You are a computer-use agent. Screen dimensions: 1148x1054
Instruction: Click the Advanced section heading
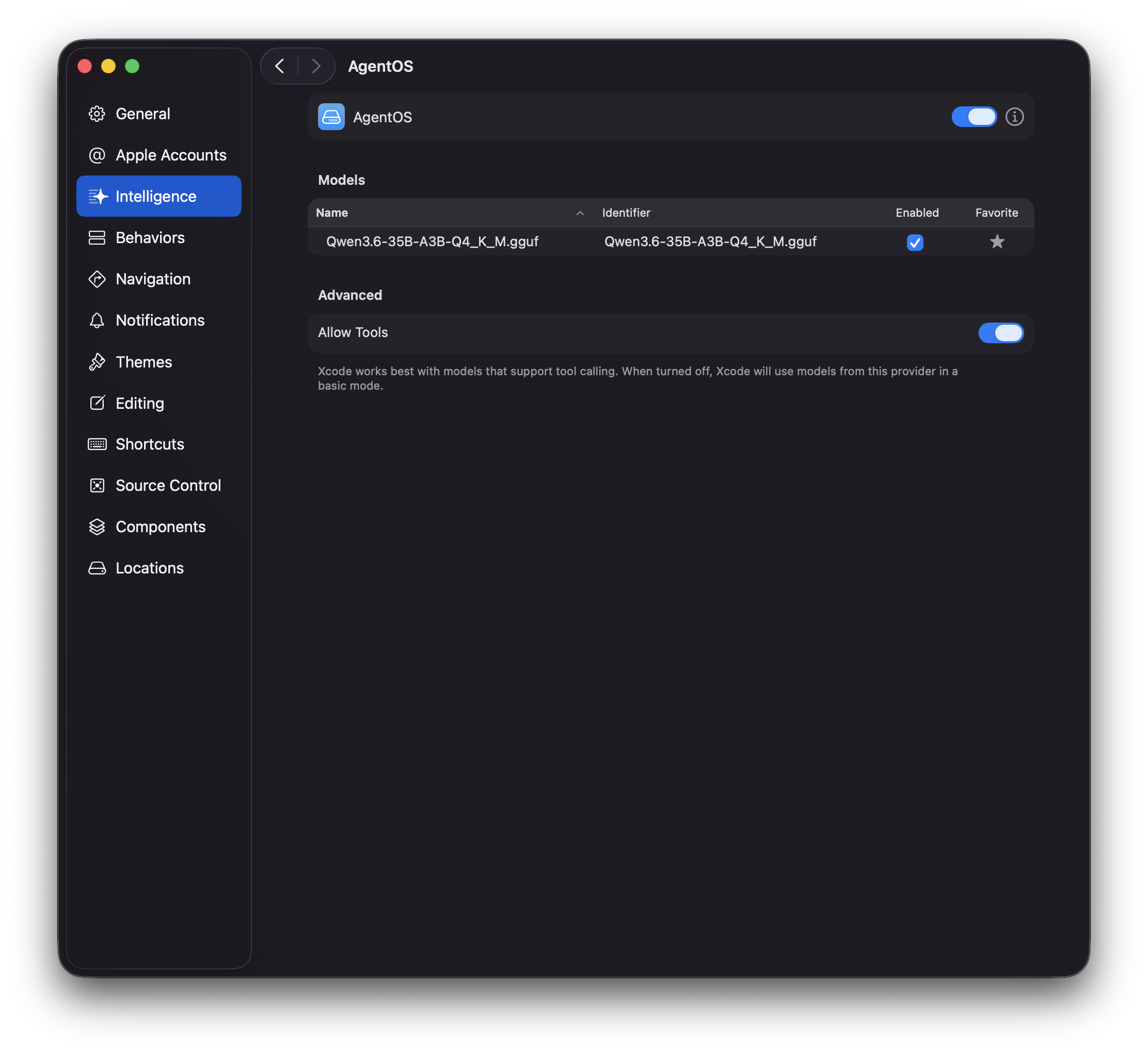pos(349,295)
